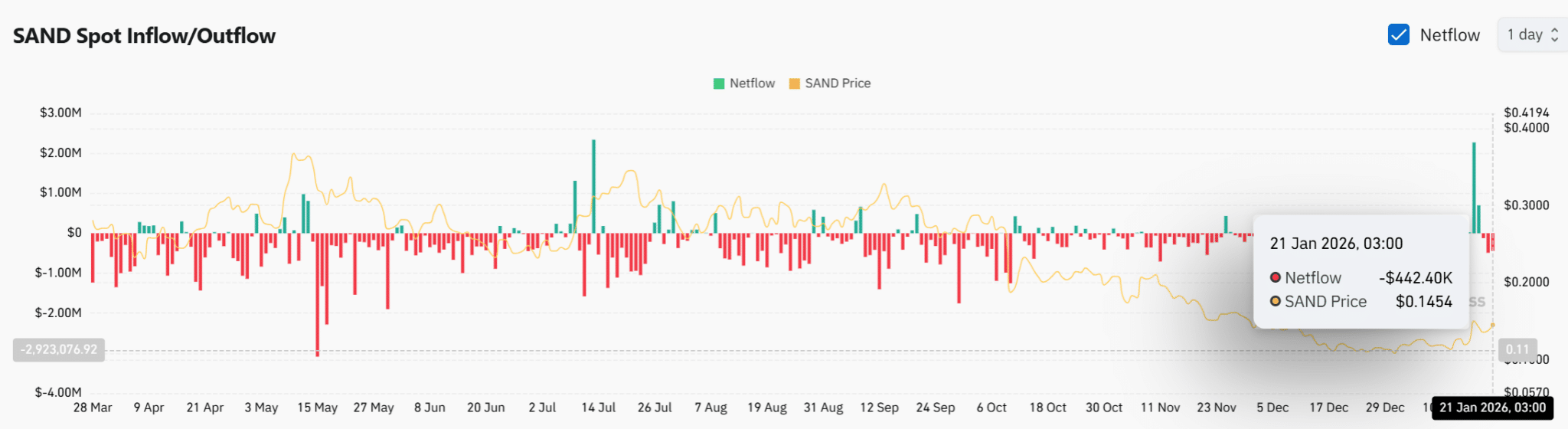Viewport: 1568px width, 429px height.
Task: Click the orange SAND Price legend swatch
Action: (795, 84)
